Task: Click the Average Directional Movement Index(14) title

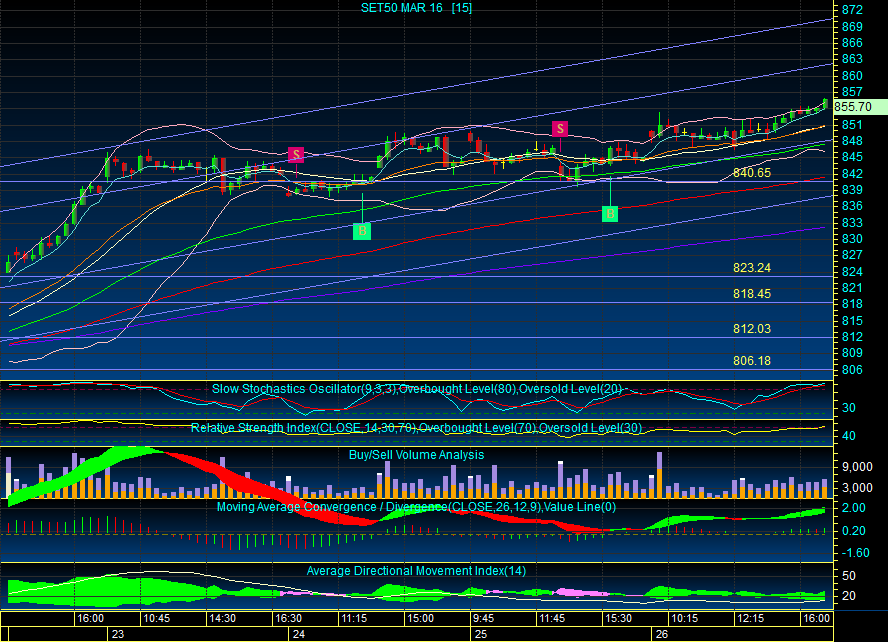Action: coord(416,571)
